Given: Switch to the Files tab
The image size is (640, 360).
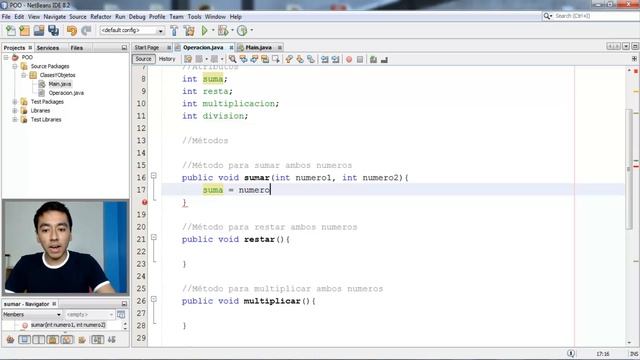Looking at the screenshot, I should click(76, 48).
